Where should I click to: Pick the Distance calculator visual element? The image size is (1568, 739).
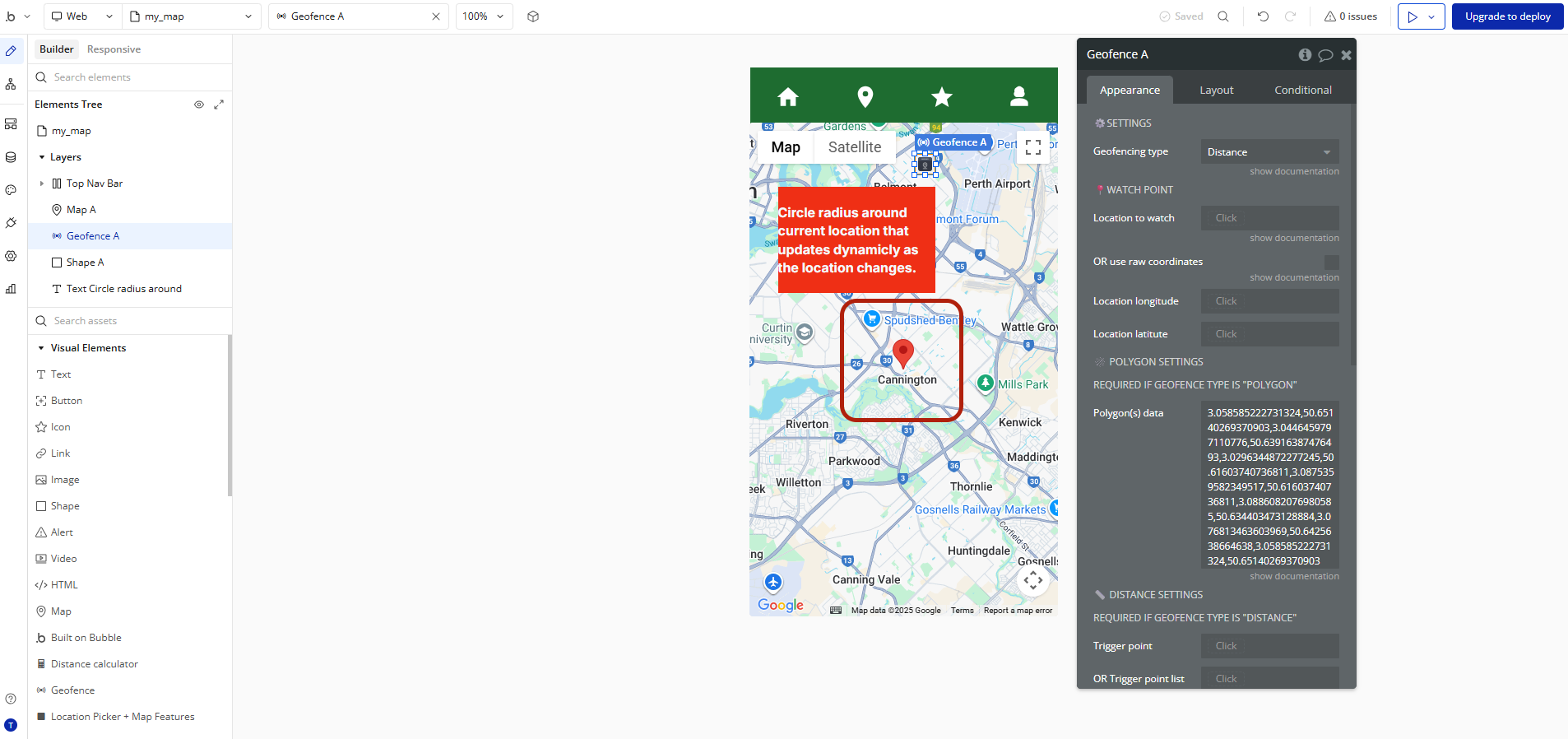point(94,664)
